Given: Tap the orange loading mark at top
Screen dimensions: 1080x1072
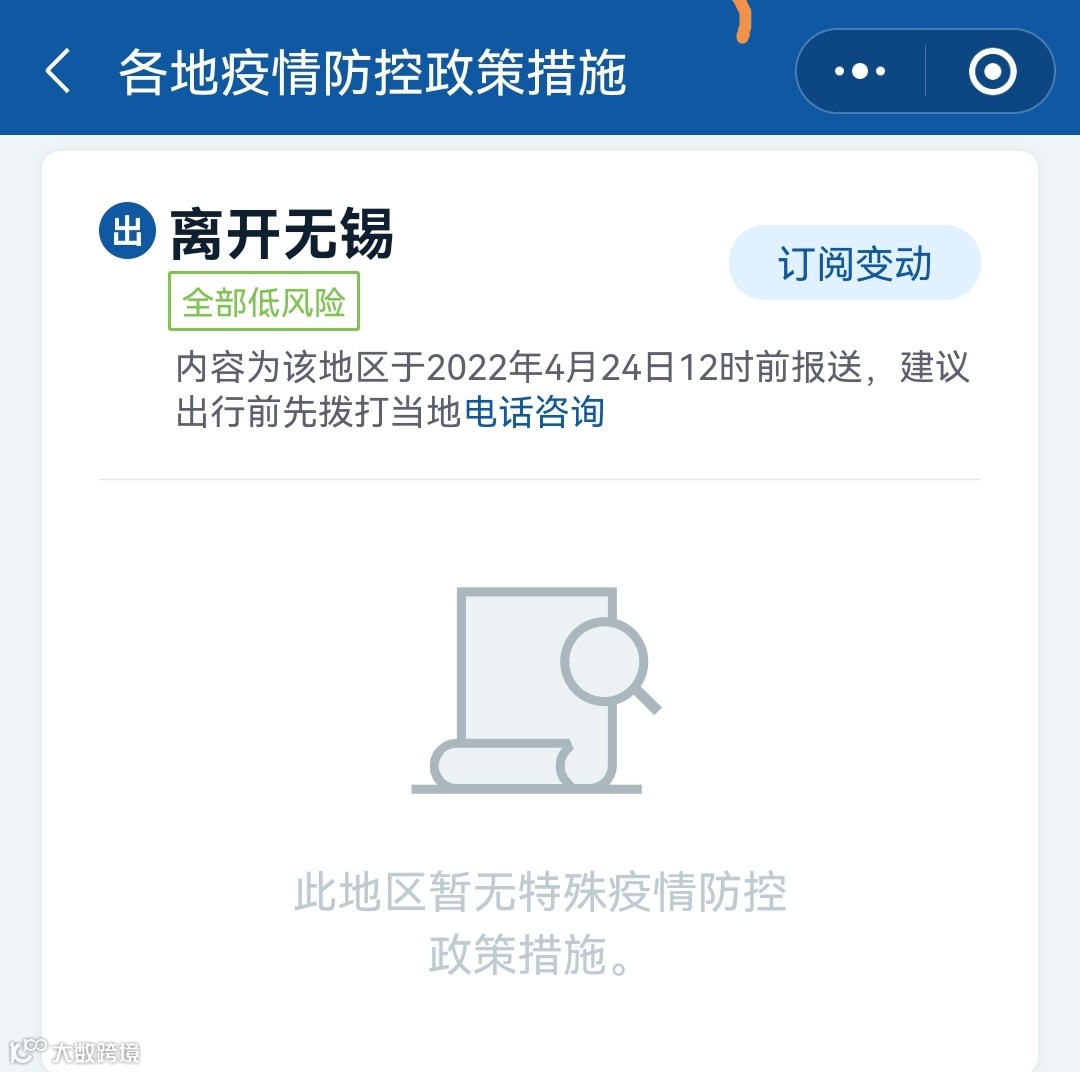Looking at the screenshot, I should pyautogui.click(x=742, y=21).
